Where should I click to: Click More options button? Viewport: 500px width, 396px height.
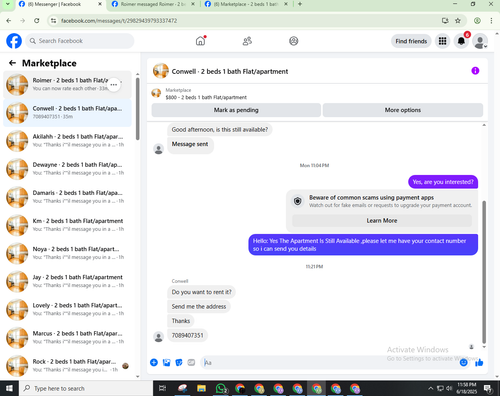[x=403, y=110]
